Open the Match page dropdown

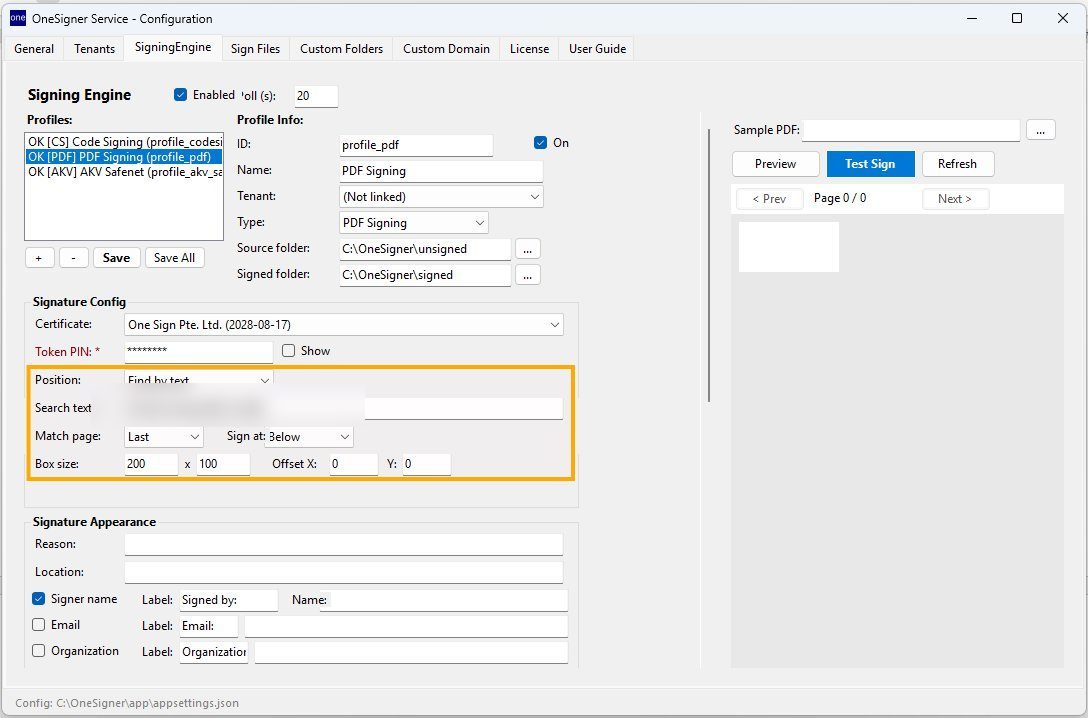[x=164, y=437]
